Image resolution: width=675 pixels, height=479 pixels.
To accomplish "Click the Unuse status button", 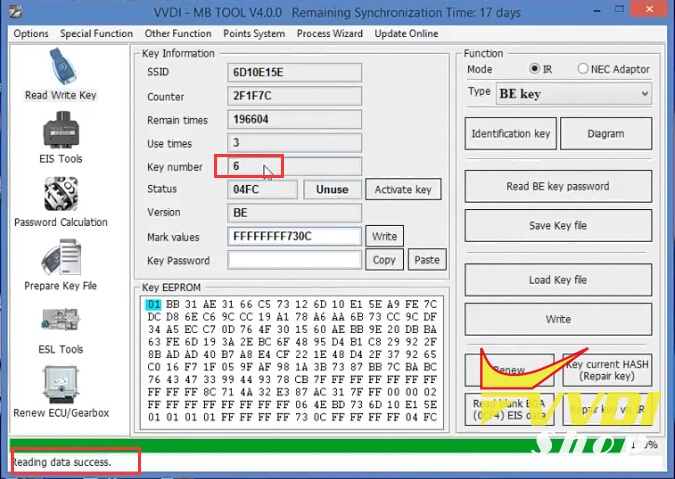I will pyautogui.click(x=332, y=190).
